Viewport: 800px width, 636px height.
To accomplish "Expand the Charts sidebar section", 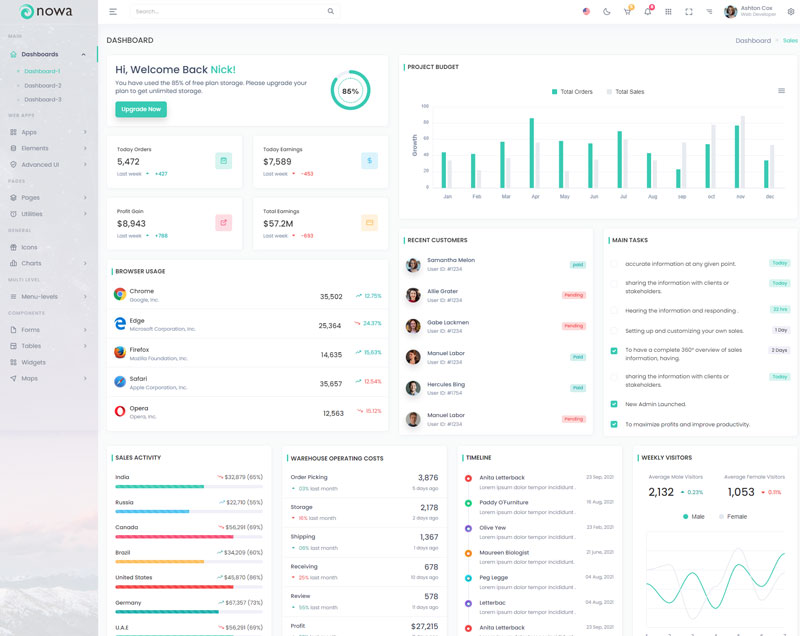I will click(48, 263).
